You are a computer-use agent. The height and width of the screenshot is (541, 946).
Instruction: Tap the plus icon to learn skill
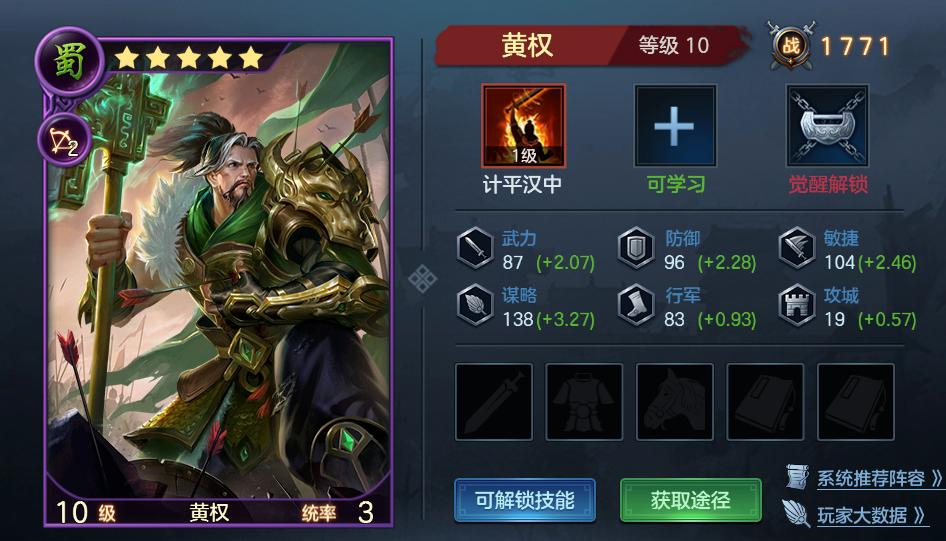[x=675, y=125]
